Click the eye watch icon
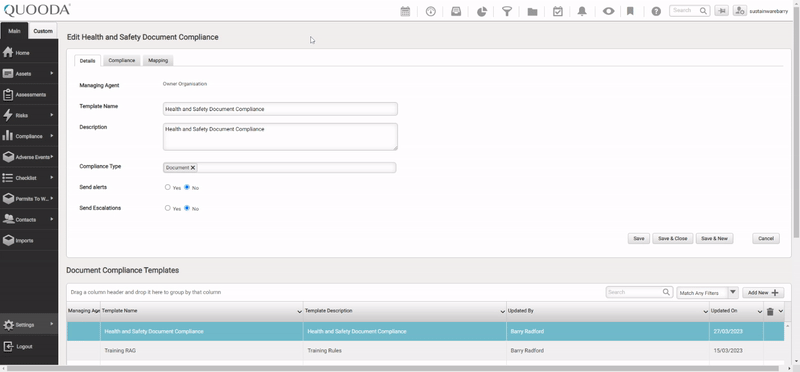This screenshot has height=372, width=800. (608, 11)
